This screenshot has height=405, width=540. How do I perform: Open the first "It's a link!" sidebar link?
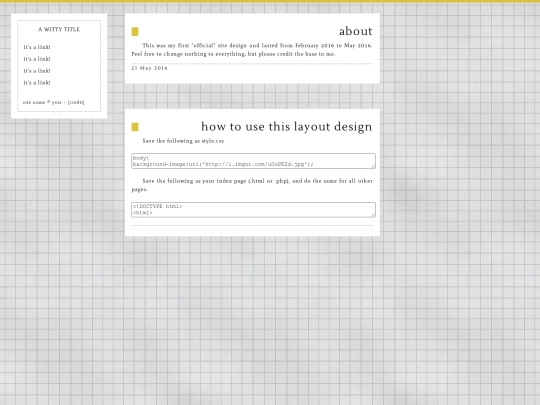[x=37, y=47]
